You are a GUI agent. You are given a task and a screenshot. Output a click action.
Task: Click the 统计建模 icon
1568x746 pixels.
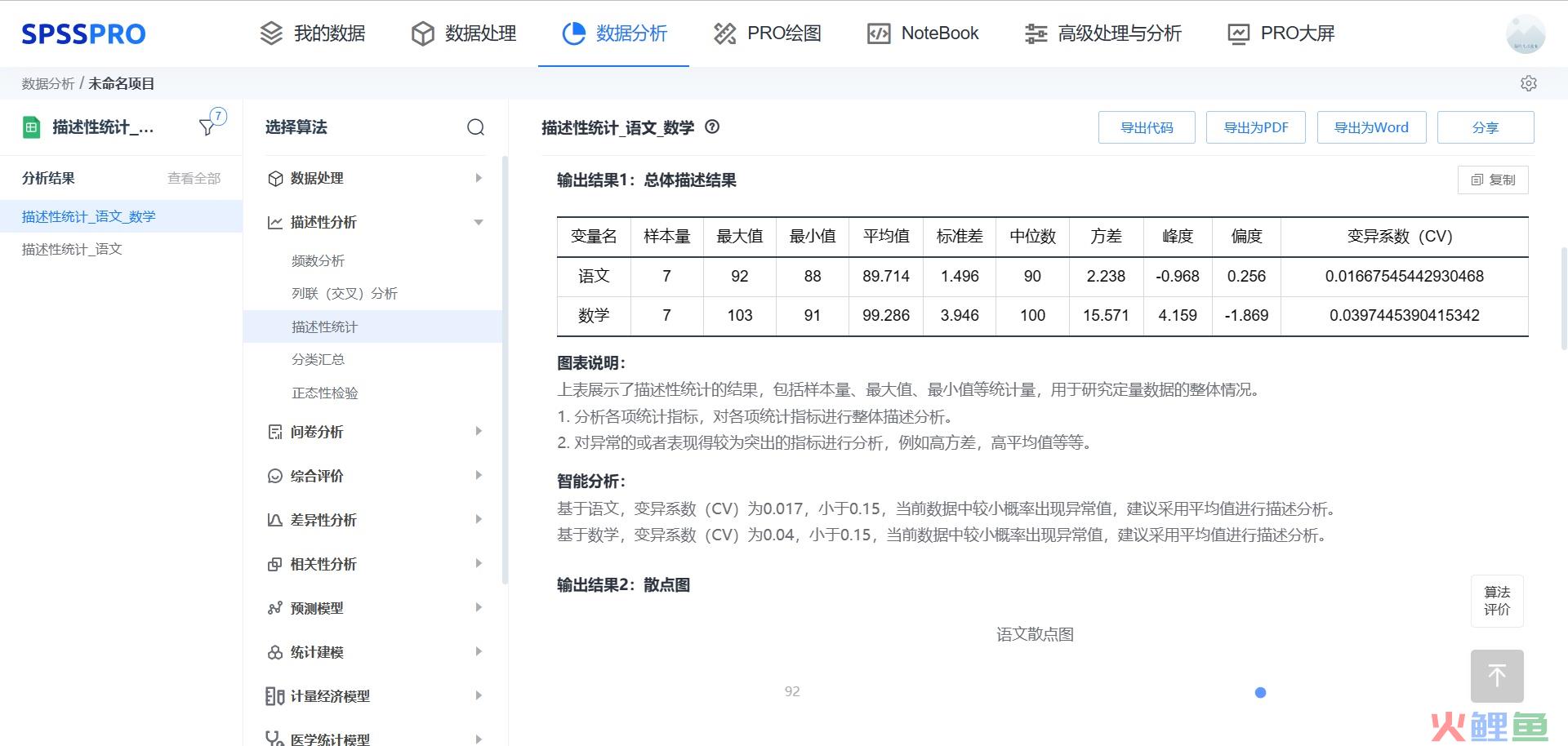pos(275,652)
